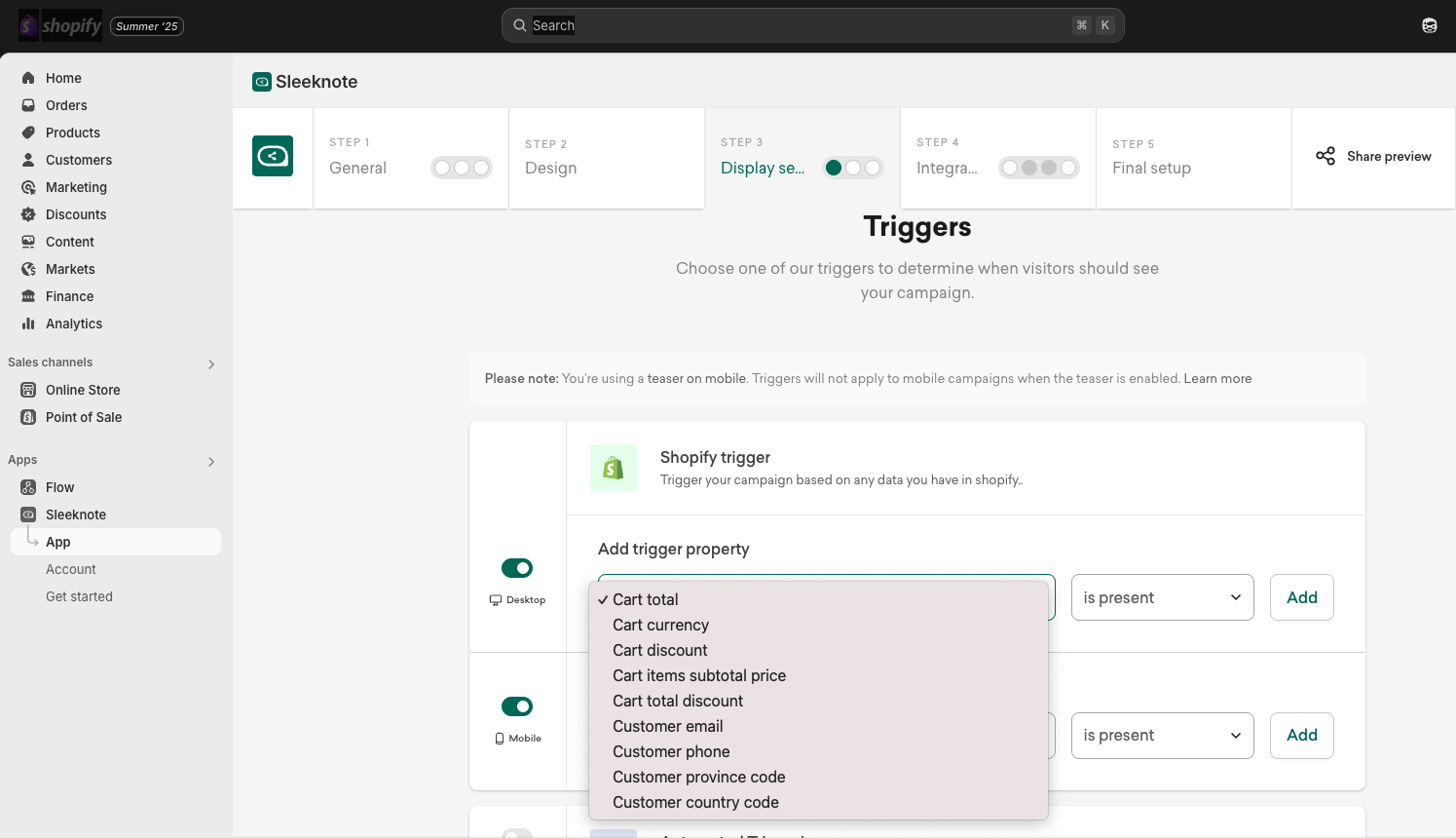1456x838 pixels.
Task: Click the Shopify trigger bag icon
Action: pos(614,468)
